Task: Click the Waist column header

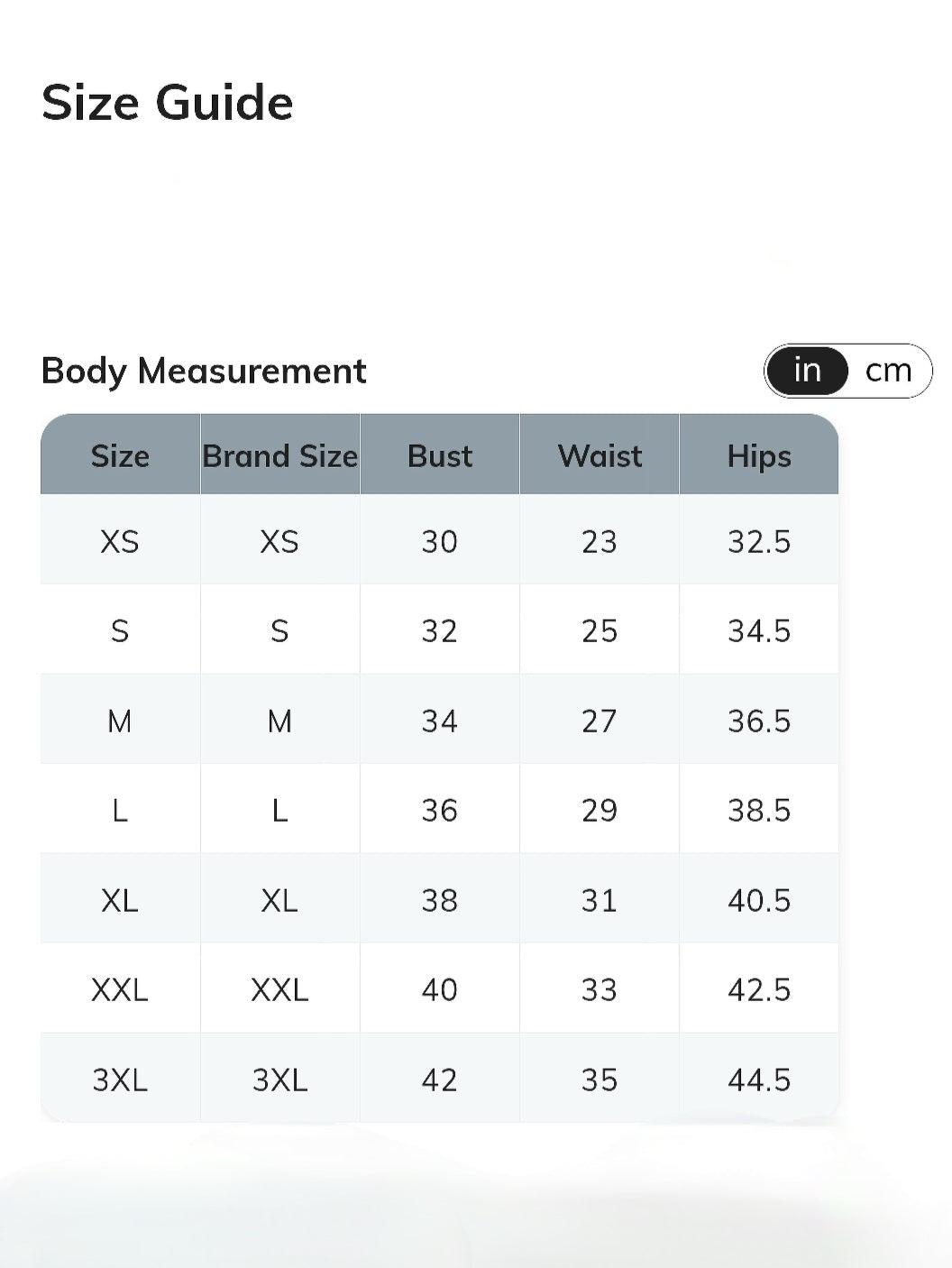Action: pyautogui.click(x=600, y=455)
